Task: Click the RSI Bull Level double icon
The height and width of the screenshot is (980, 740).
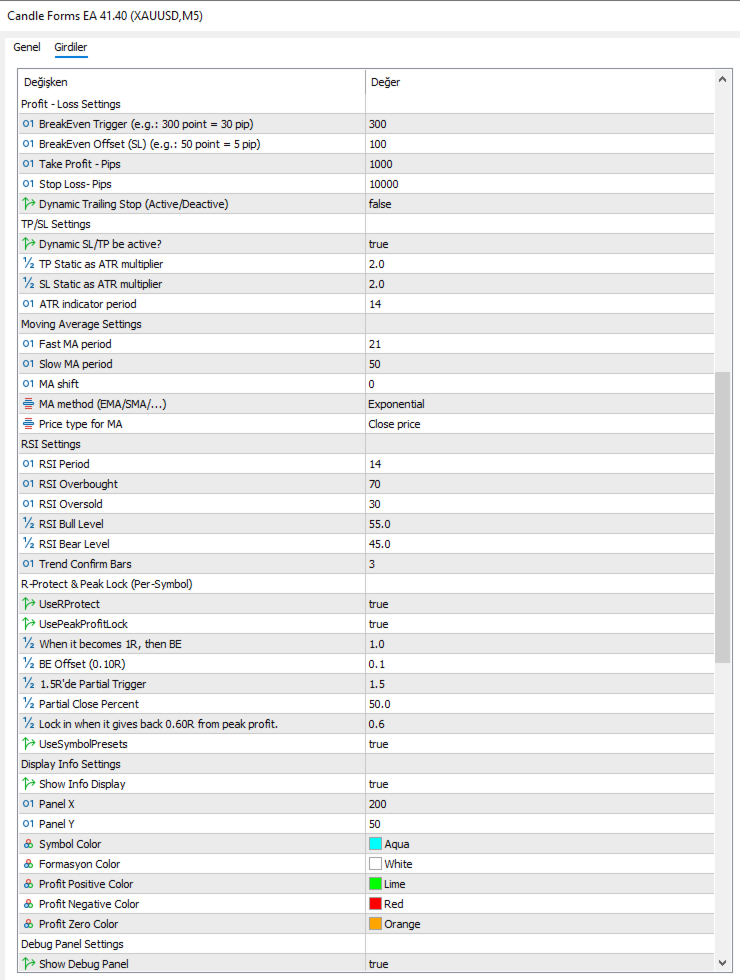Action: pyautogui.click(x=28, y=524)
